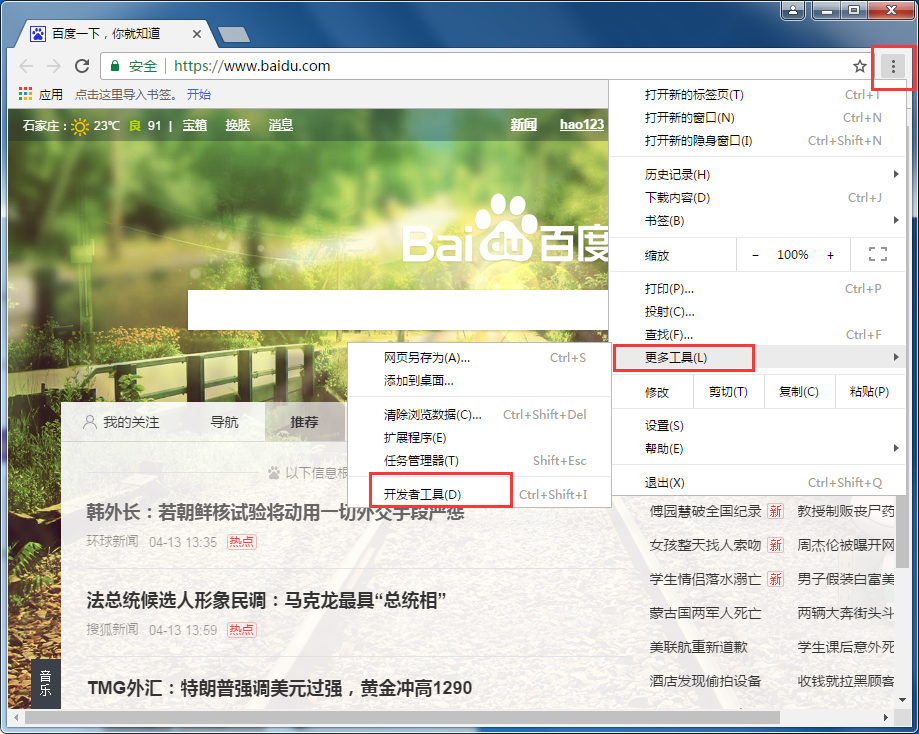Open the hao123 link
This screenshot has height=734, width=919.
(581, 125)
